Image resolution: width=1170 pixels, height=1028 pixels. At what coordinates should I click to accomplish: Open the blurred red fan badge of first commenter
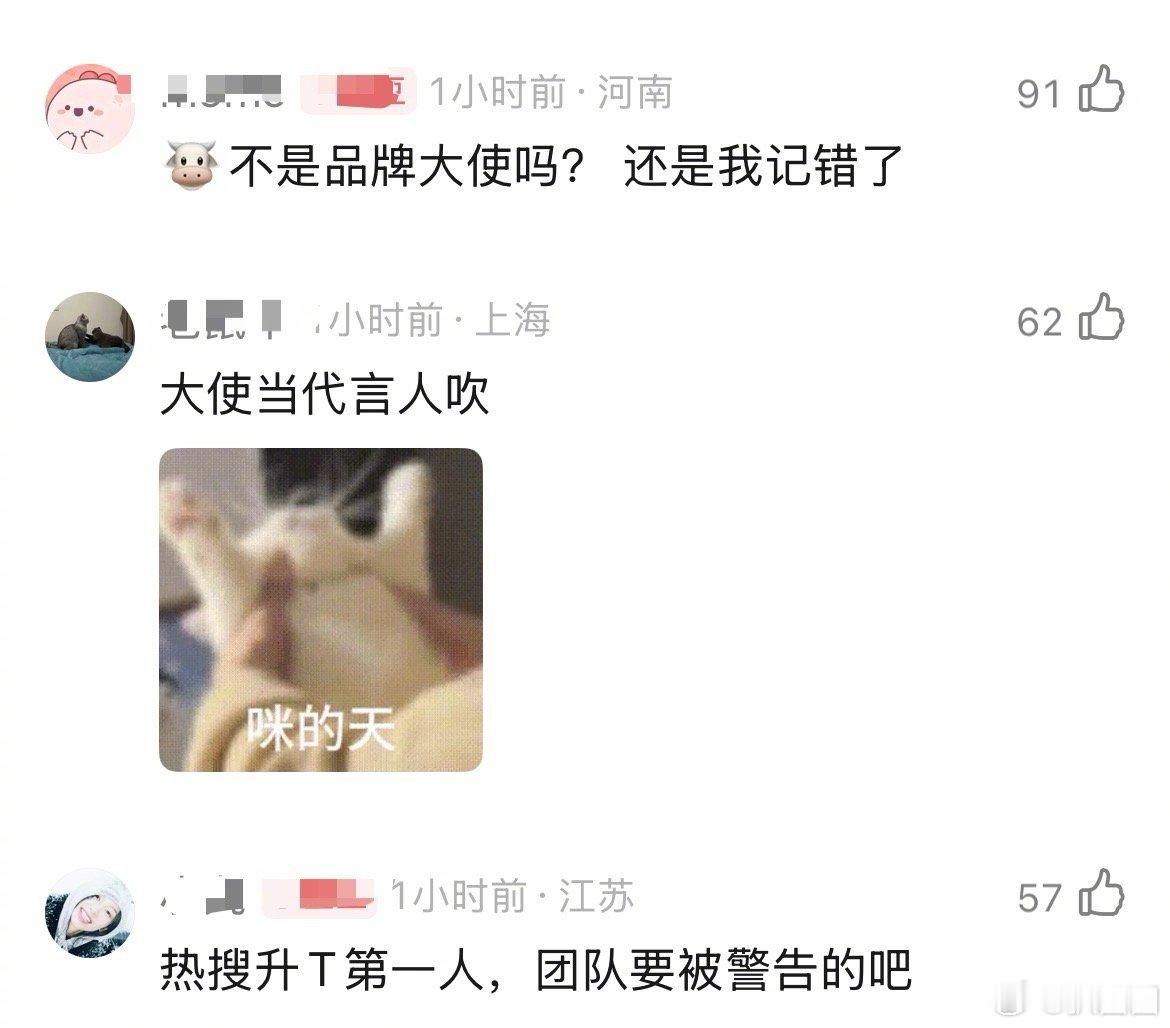pos(358,93)
